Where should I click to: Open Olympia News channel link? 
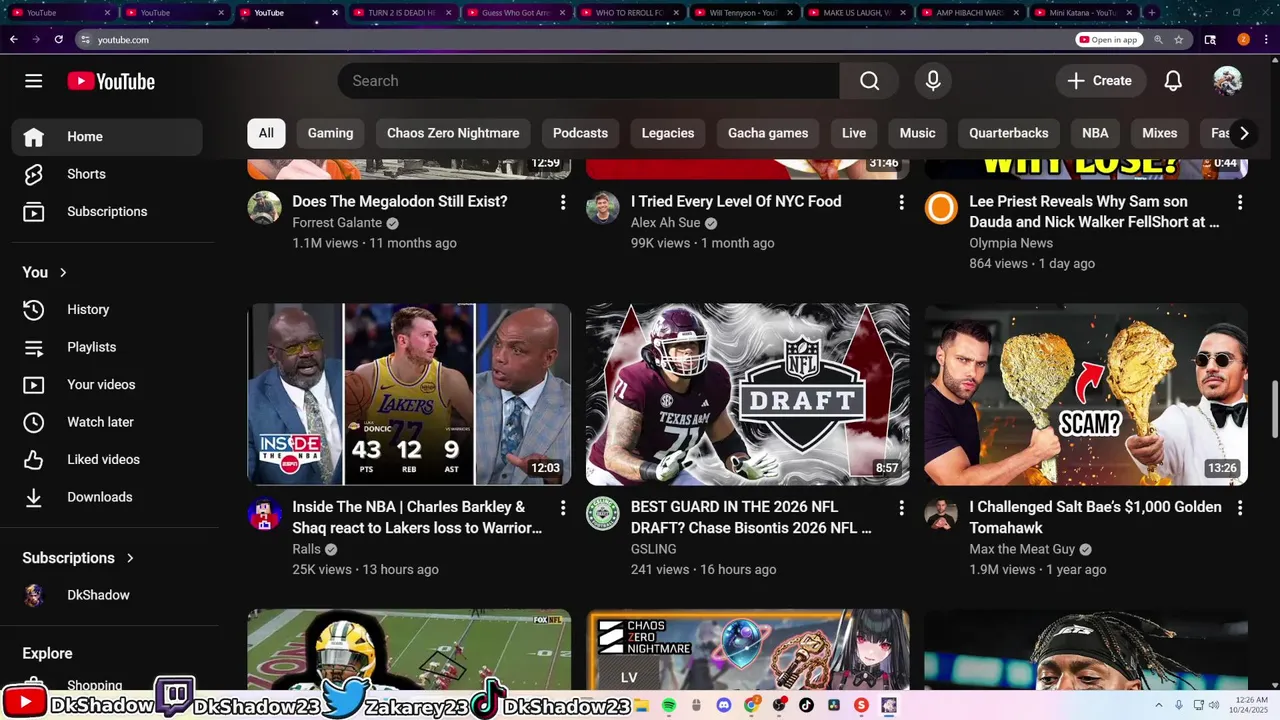1011,243
